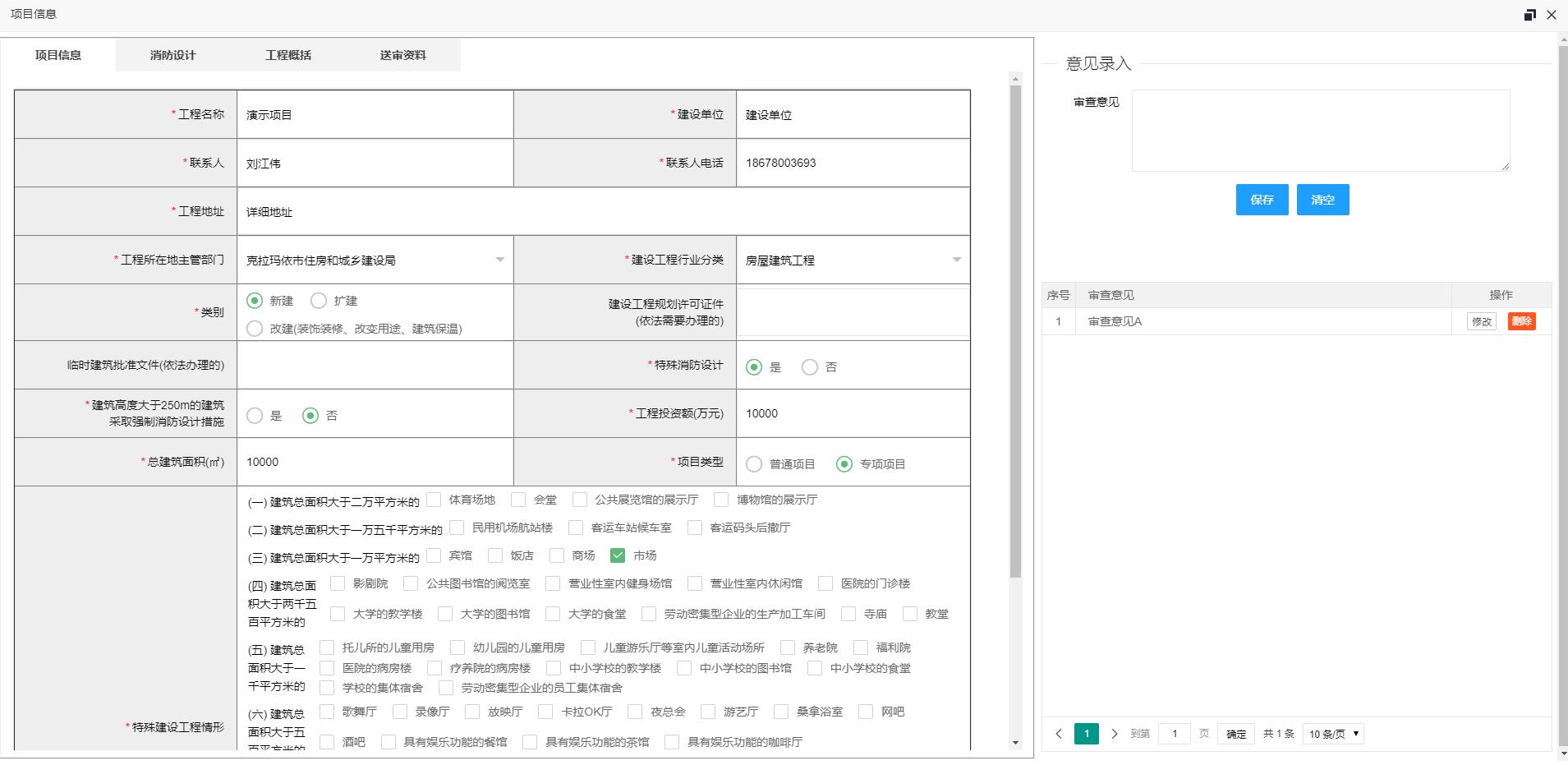Check the 宾馆 checkbox
The width and height of the screenshot is (1568, 765).
(x=434, y=555)
